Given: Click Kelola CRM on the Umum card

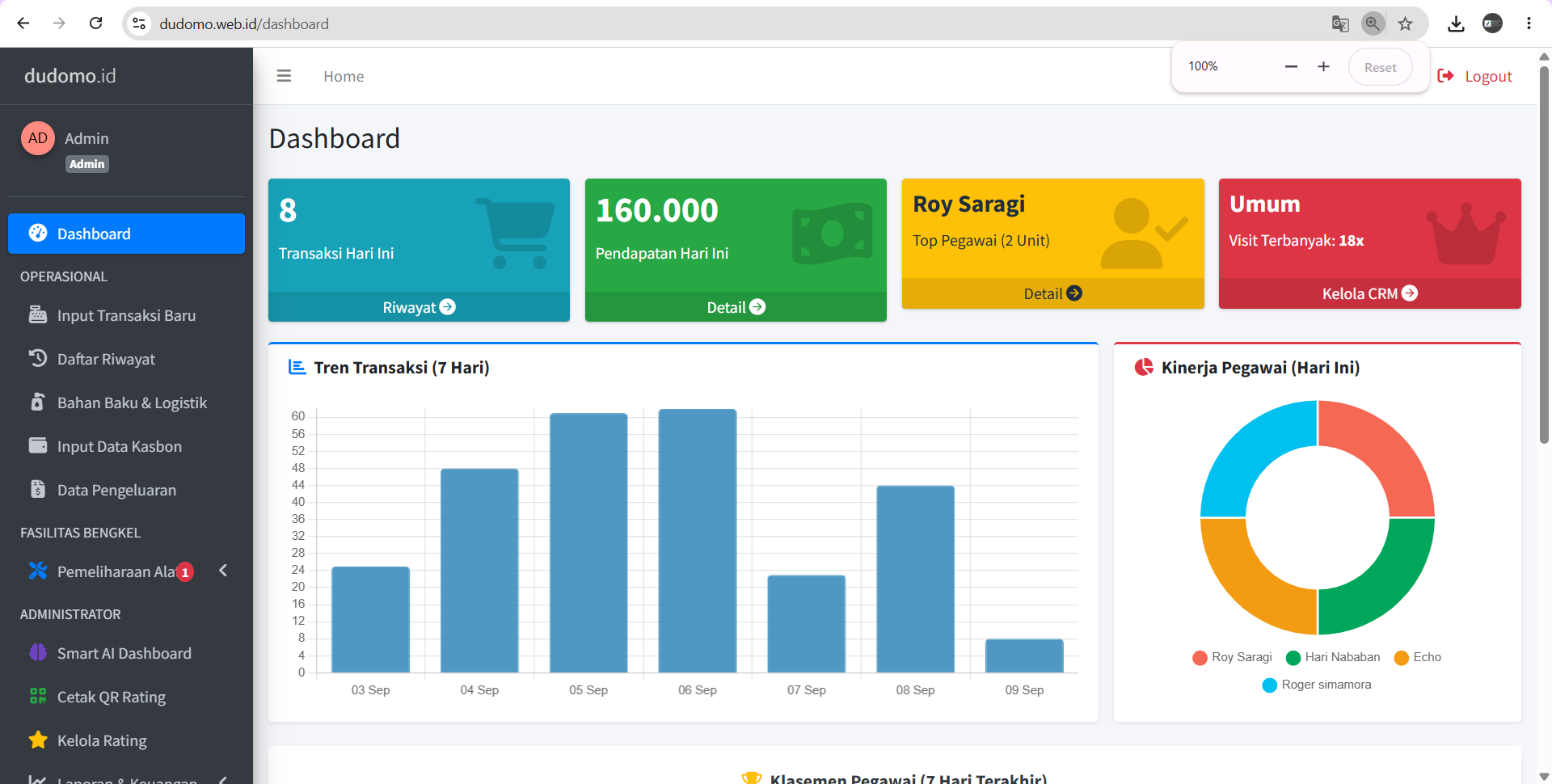Looking at the screenshot, I should click(1369, 293).
